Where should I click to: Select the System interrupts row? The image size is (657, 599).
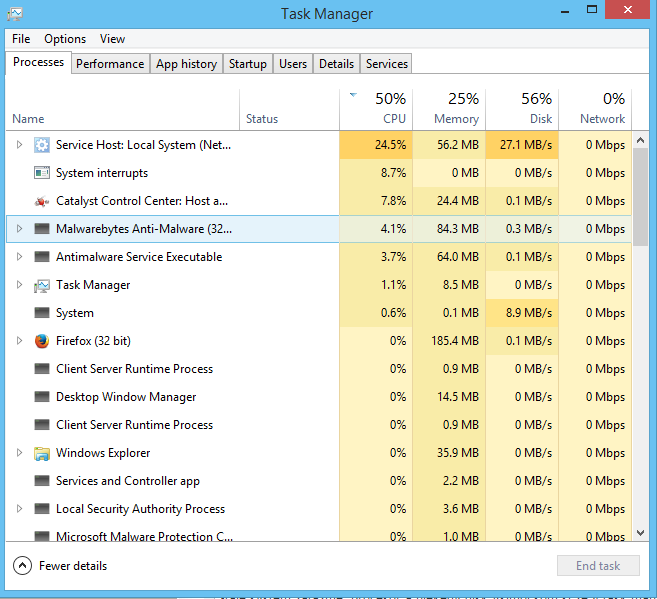coord(318,173)
